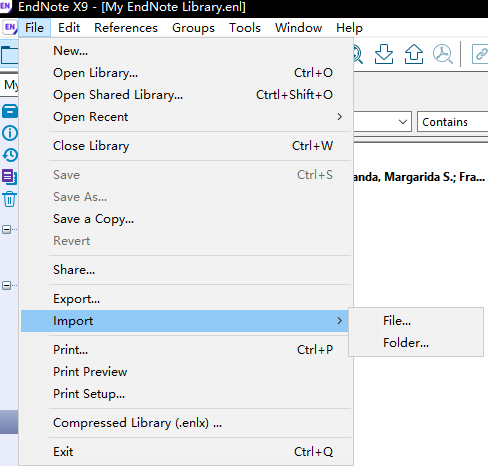Select Close Library menu entry
Viewport: 488px width, 466px height.
pyautogui.click(x=185, y=146)
